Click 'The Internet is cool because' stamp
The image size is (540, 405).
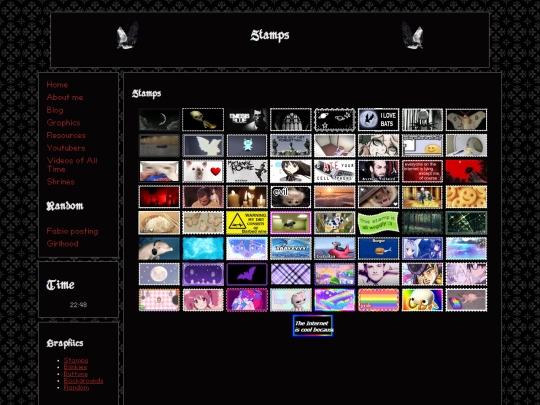(313, 325)
